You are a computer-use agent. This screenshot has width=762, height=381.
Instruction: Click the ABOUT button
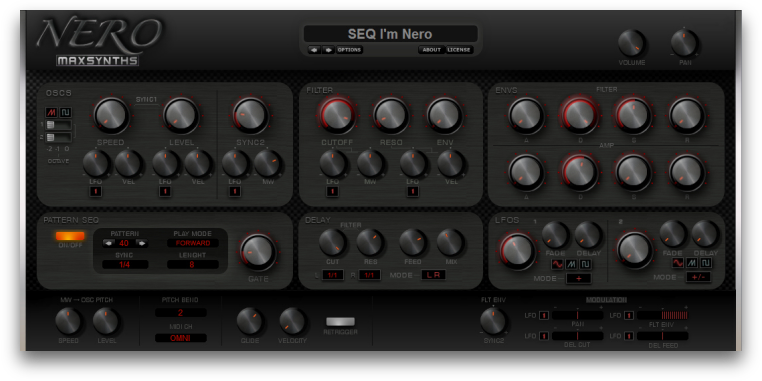(x=432, y=50)
